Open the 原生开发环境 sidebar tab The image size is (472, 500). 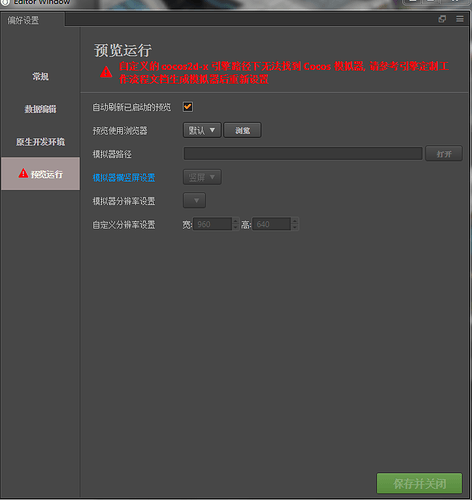(40, 141)
